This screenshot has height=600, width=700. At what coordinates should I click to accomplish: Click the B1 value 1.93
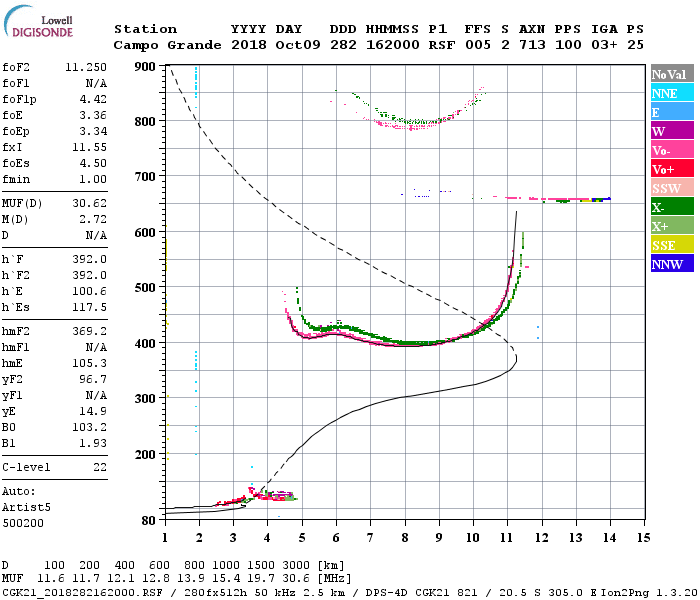click(x=93, y=443)
